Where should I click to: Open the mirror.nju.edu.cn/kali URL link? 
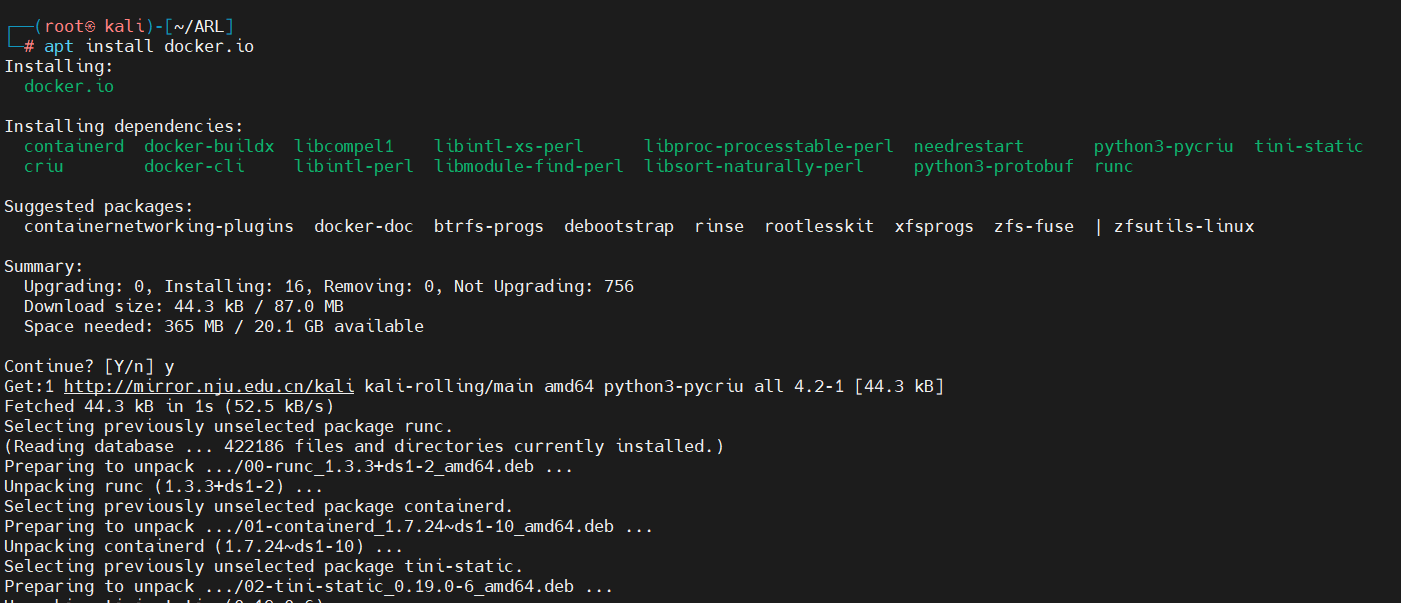209,386
